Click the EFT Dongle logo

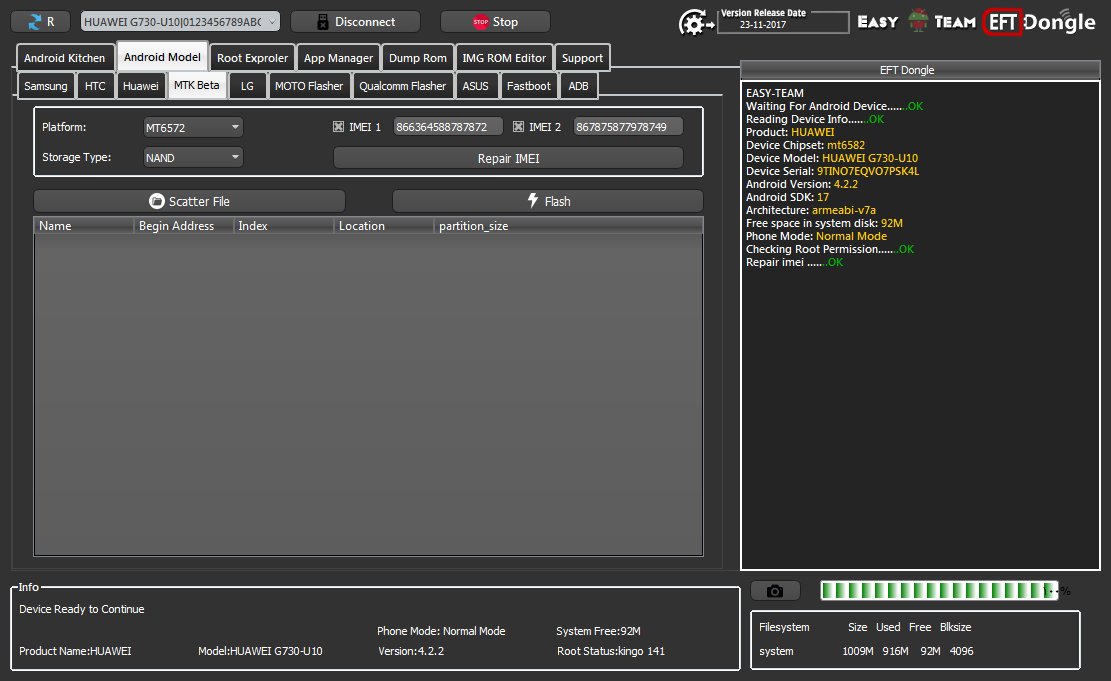click(x=1039, y=22)
